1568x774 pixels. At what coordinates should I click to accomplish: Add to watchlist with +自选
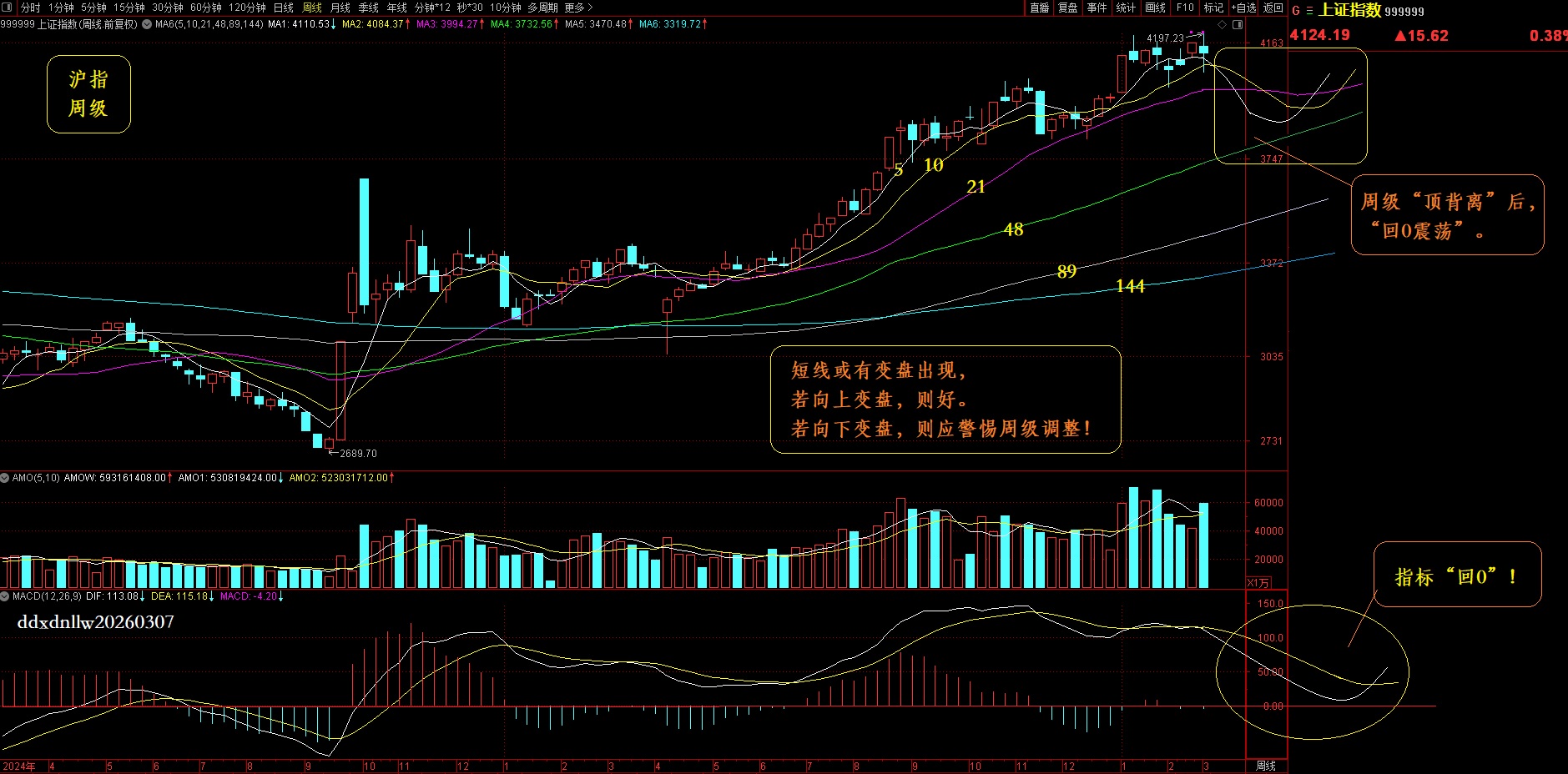[1244, 8]
